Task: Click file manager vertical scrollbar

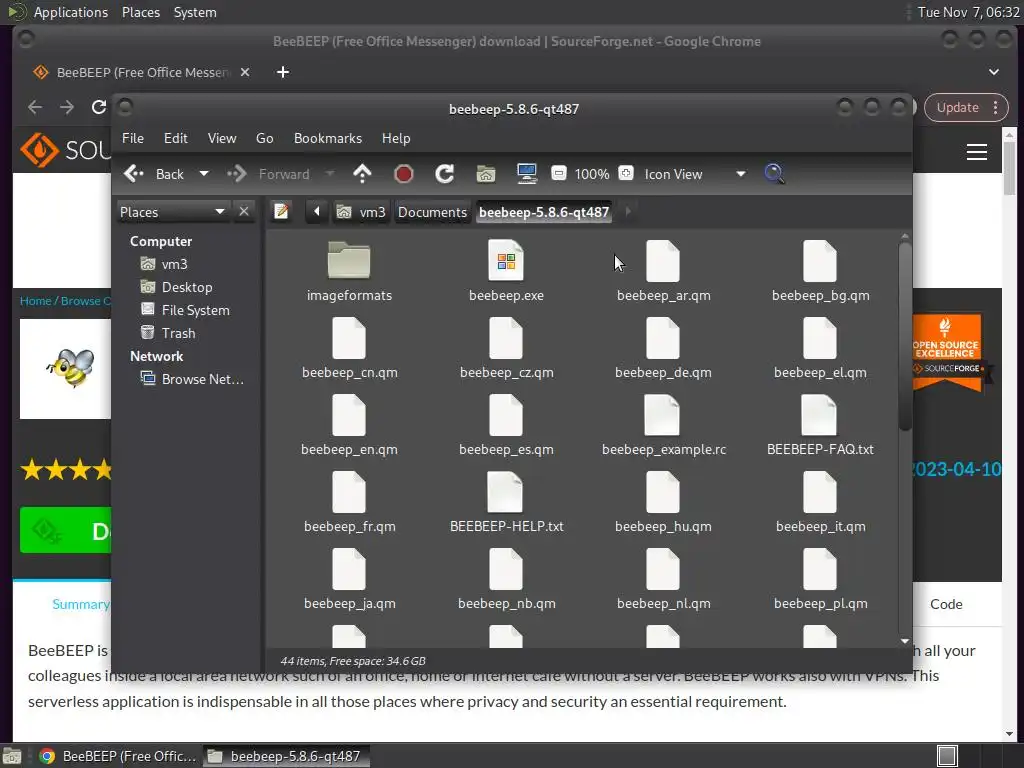Action: (904, 336)
